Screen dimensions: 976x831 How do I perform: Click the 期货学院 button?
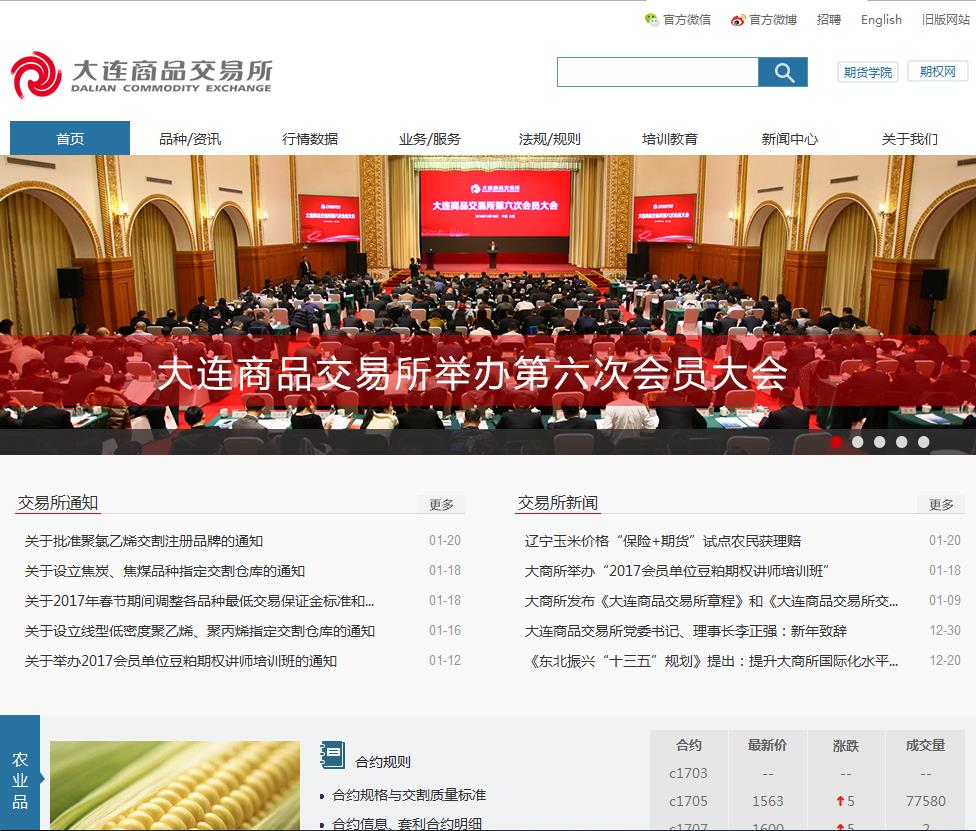point(868,72)
